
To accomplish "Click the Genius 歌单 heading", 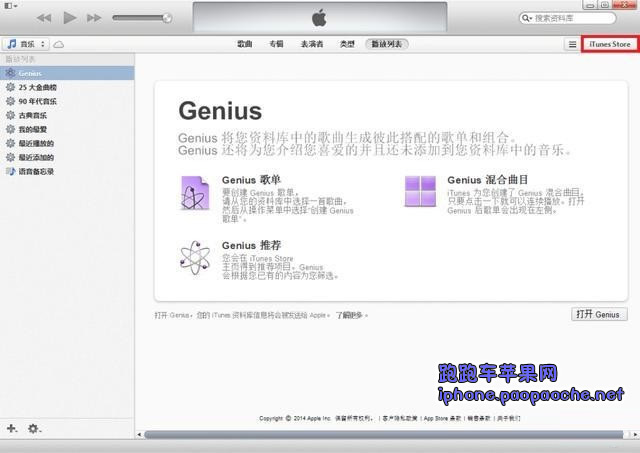I will click(x=251, y=180).
